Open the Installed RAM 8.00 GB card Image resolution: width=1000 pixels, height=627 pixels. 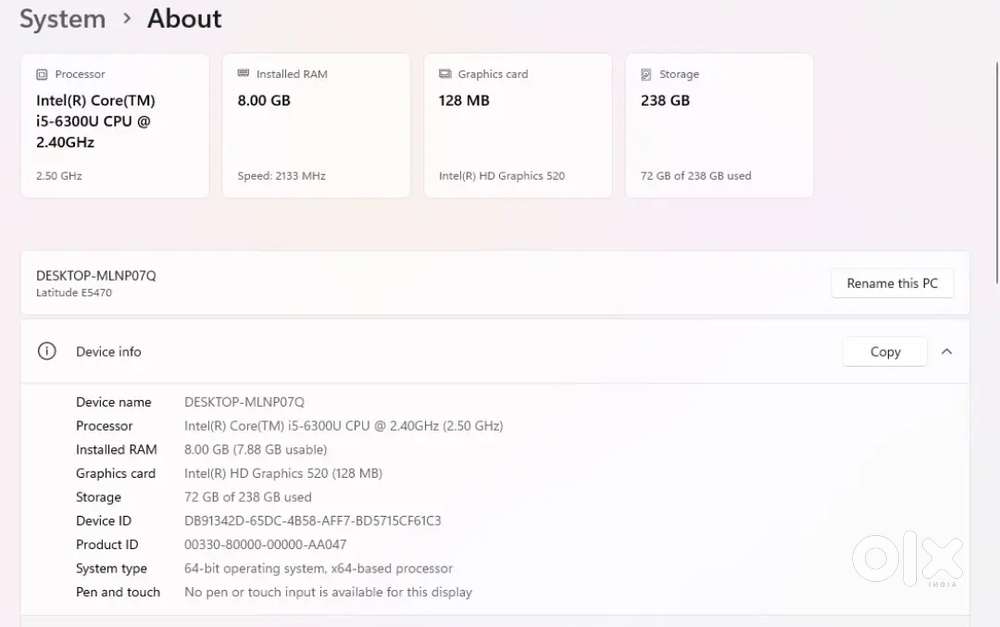tap(316, 126)
